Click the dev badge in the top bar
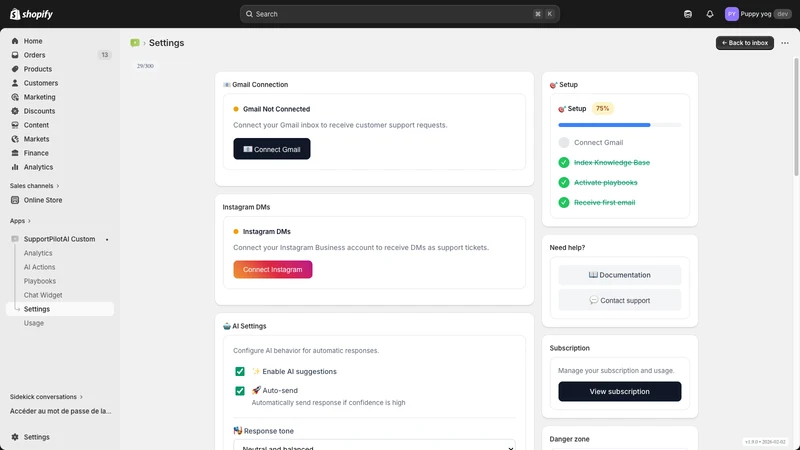 782,14
